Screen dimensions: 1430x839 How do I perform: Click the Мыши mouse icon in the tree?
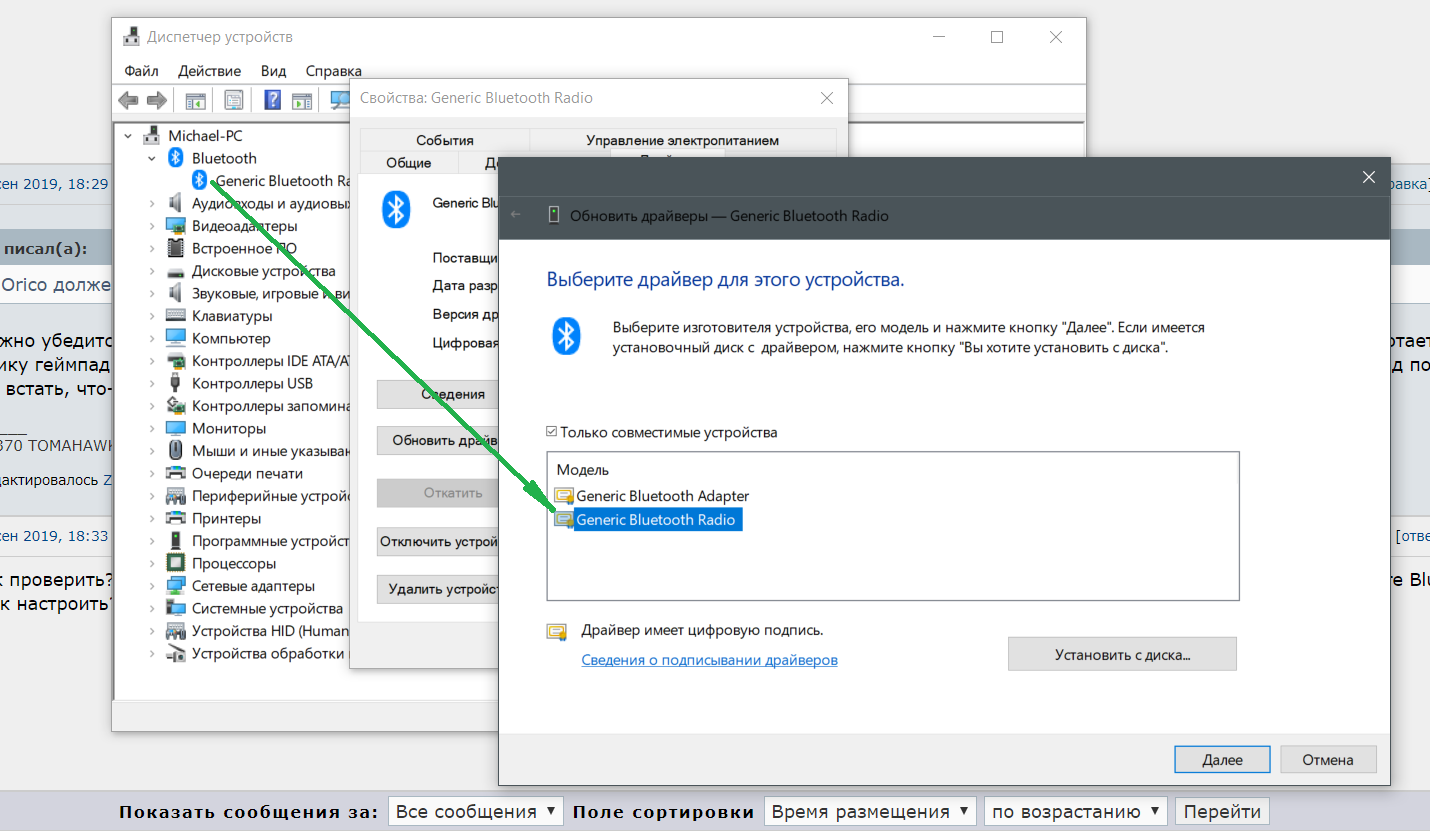176,451
